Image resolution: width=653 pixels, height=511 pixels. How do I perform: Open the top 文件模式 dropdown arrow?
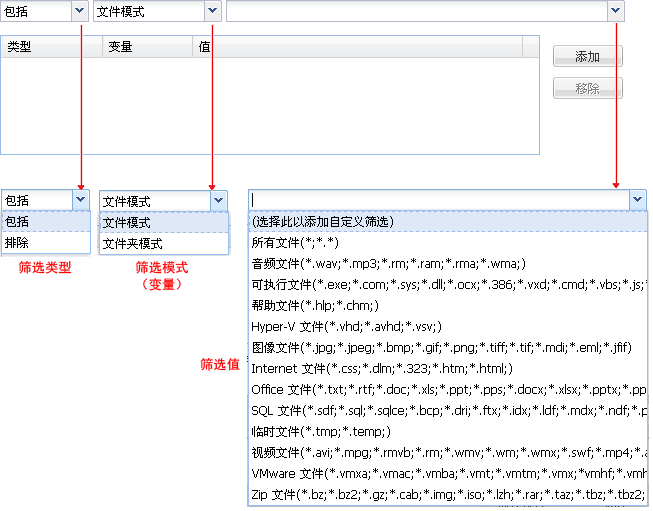[212, 10]
